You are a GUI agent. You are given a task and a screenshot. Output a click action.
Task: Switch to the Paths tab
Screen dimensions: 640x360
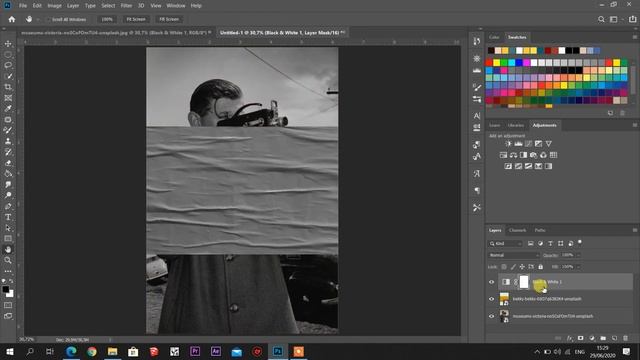point(540,230)
